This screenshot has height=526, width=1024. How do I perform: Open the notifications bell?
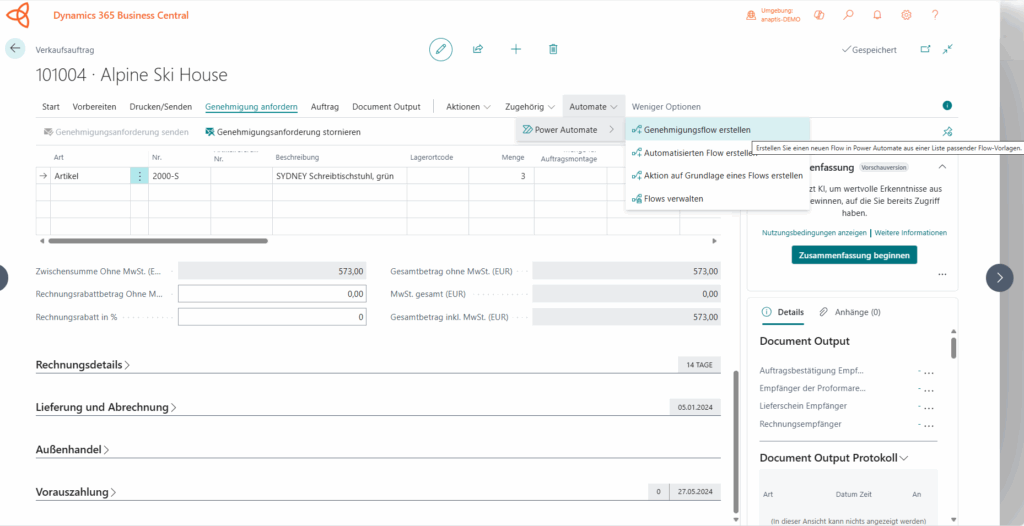pos(877,14)
